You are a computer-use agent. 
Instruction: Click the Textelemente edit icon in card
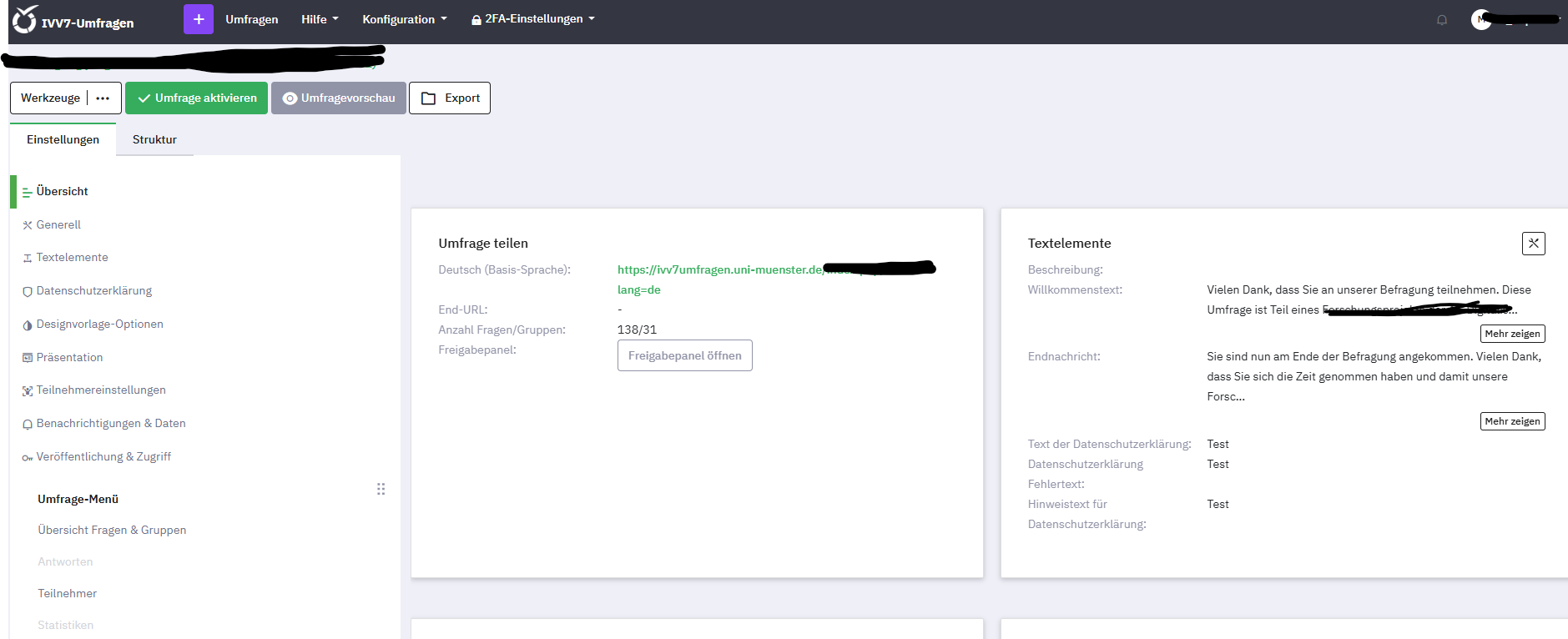1533,244
